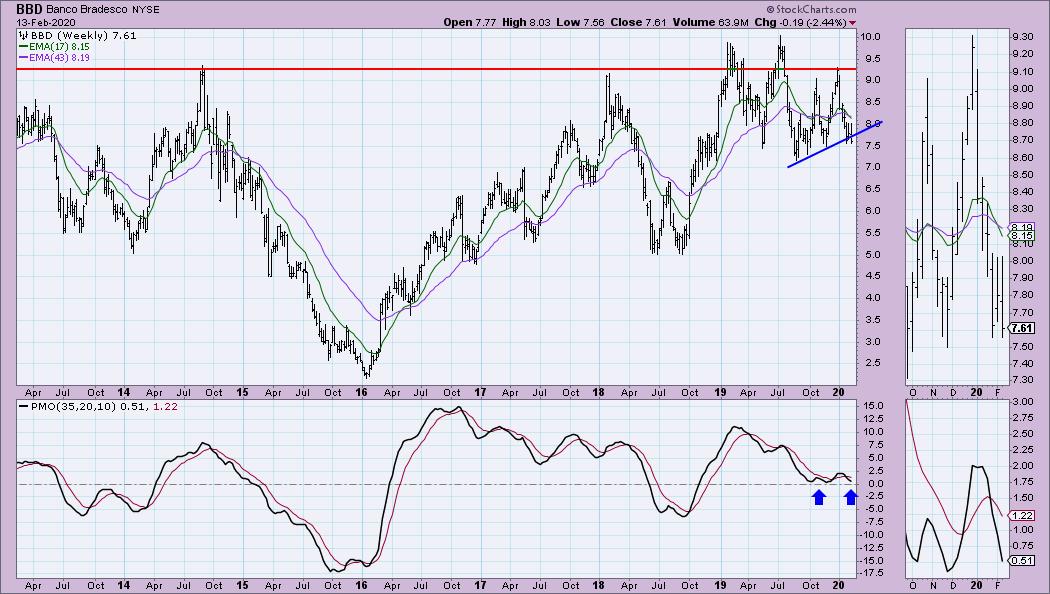Click year 16 on the price chart time axis
The image size is (1050, 594).
pos(361,392)
